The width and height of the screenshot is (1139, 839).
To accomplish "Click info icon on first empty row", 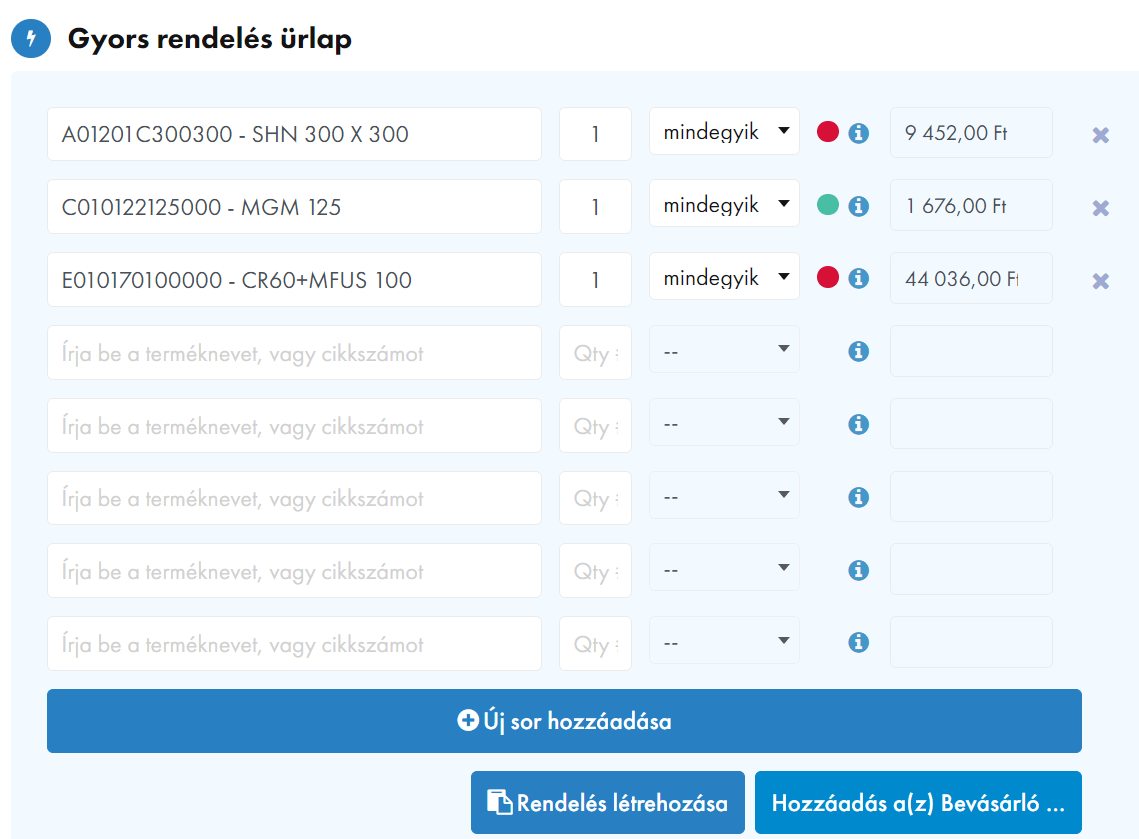I will point(858,352).
